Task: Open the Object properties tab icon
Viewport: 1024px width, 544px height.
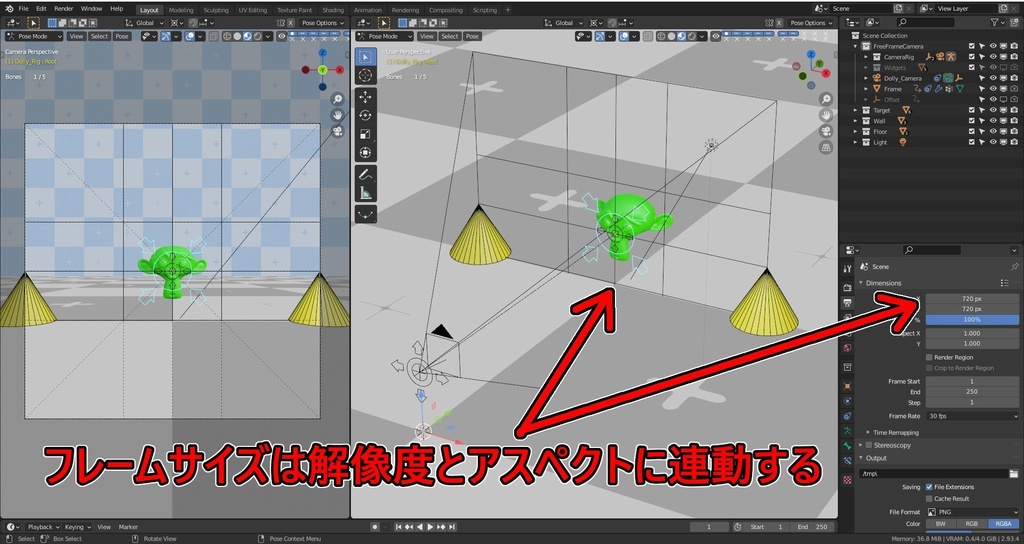Action: click(847, 386)
